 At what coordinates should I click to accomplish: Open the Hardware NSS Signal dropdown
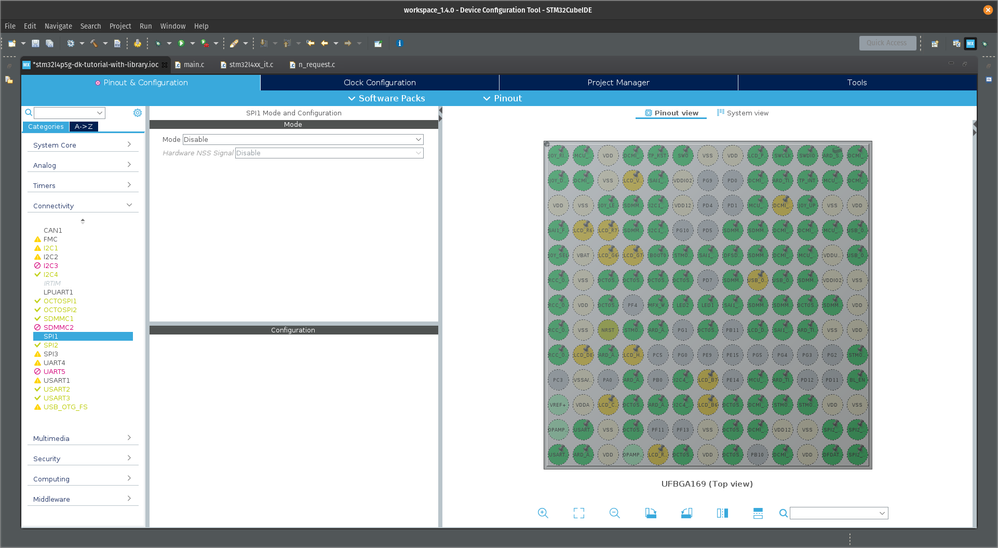(x=329, y=153)
